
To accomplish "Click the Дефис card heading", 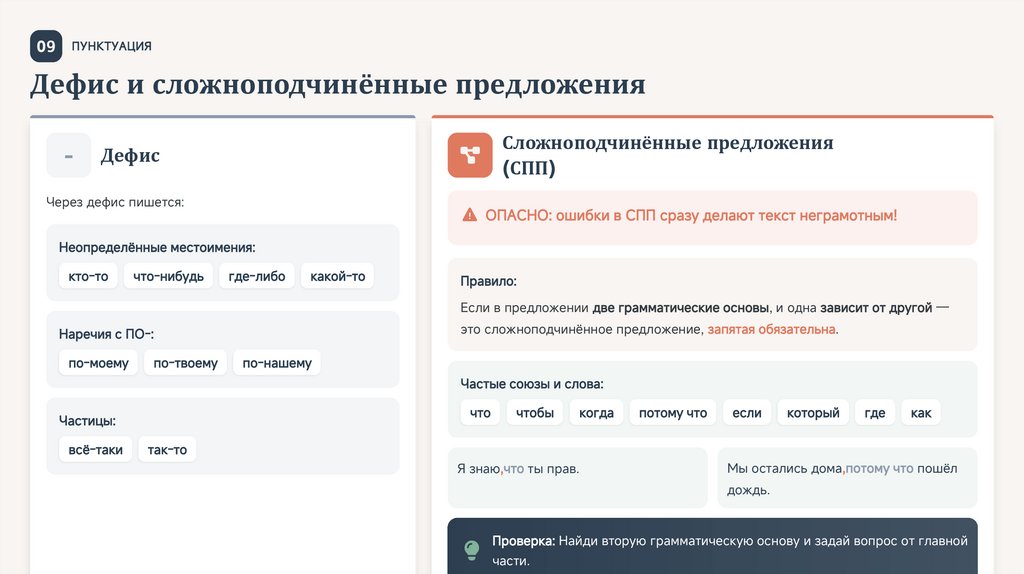I will (x=130, y=155).
